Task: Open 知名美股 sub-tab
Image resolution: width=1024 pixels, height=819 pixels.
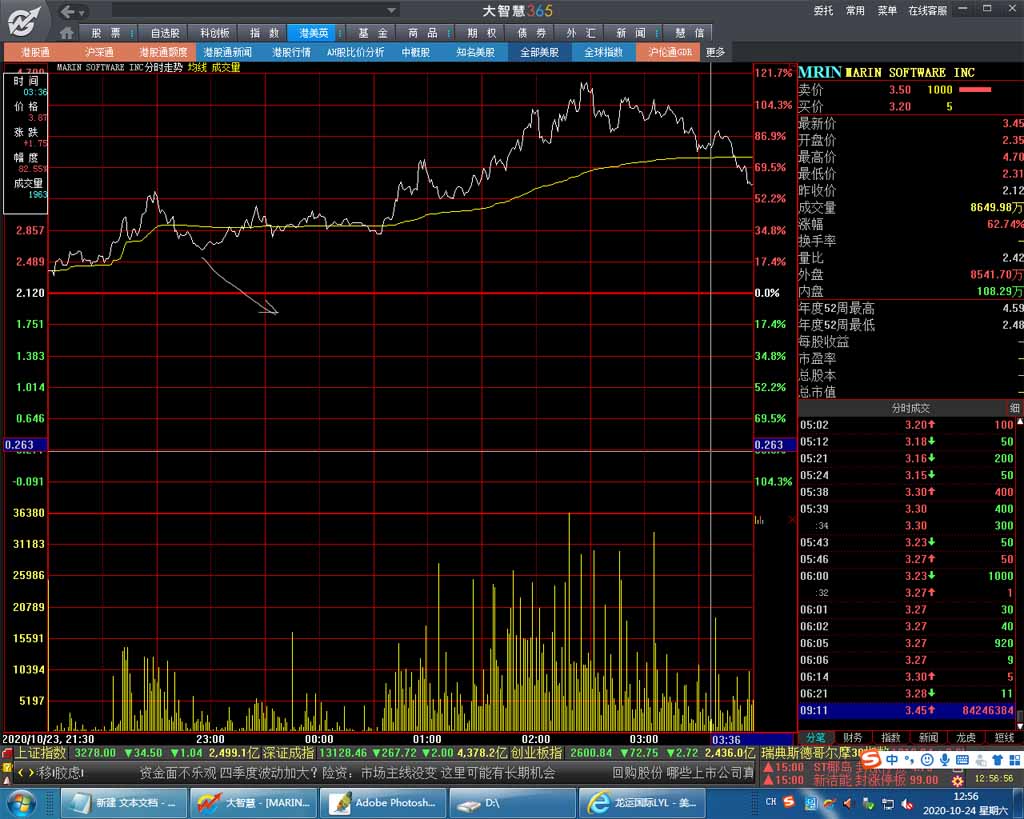Action: [x=475, y=52]
